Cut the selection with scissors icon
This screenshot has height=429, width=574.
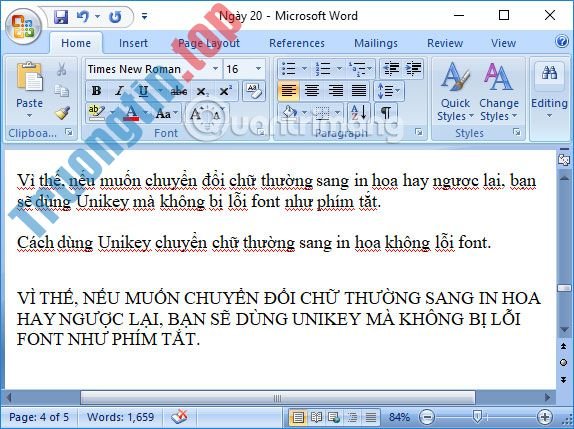point(62,69)
